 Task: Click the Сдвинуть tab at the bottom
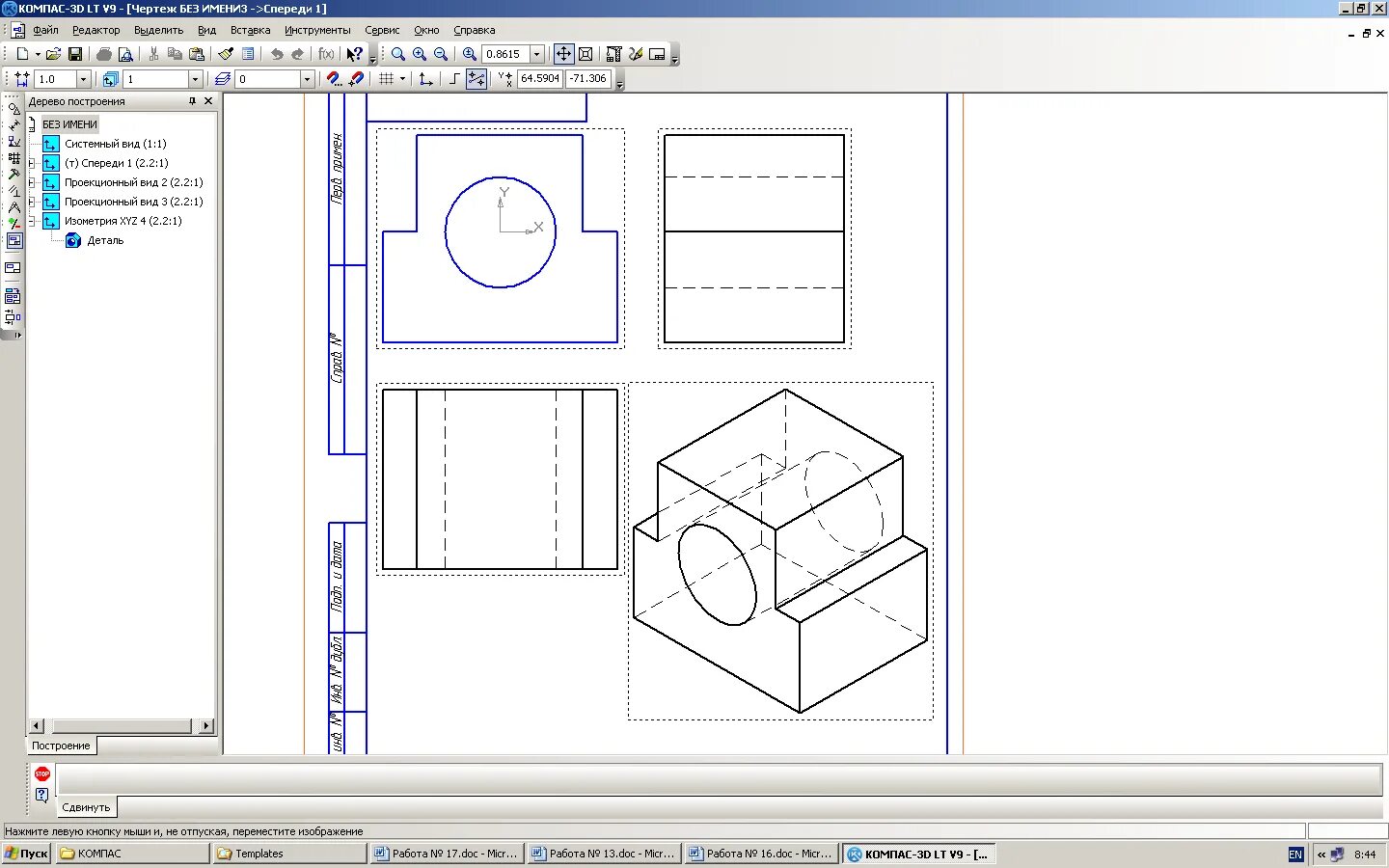(x=86, y=807)
